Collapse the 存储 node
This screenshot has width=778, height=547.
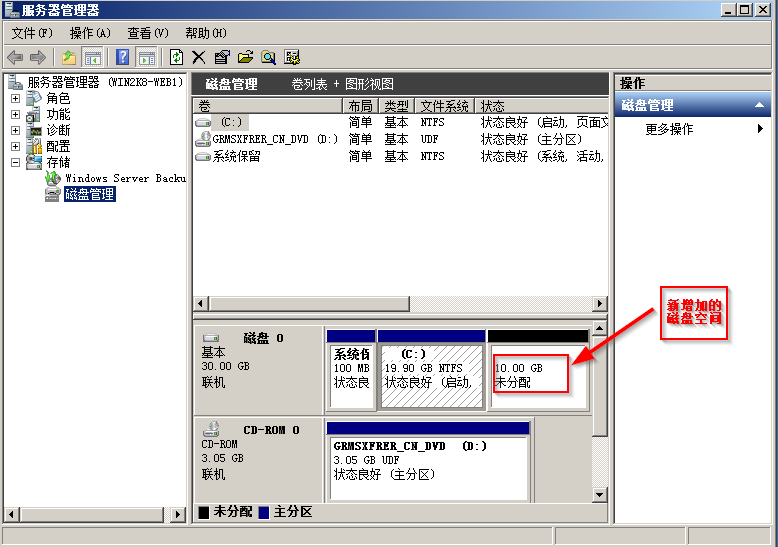coord(15,162)
